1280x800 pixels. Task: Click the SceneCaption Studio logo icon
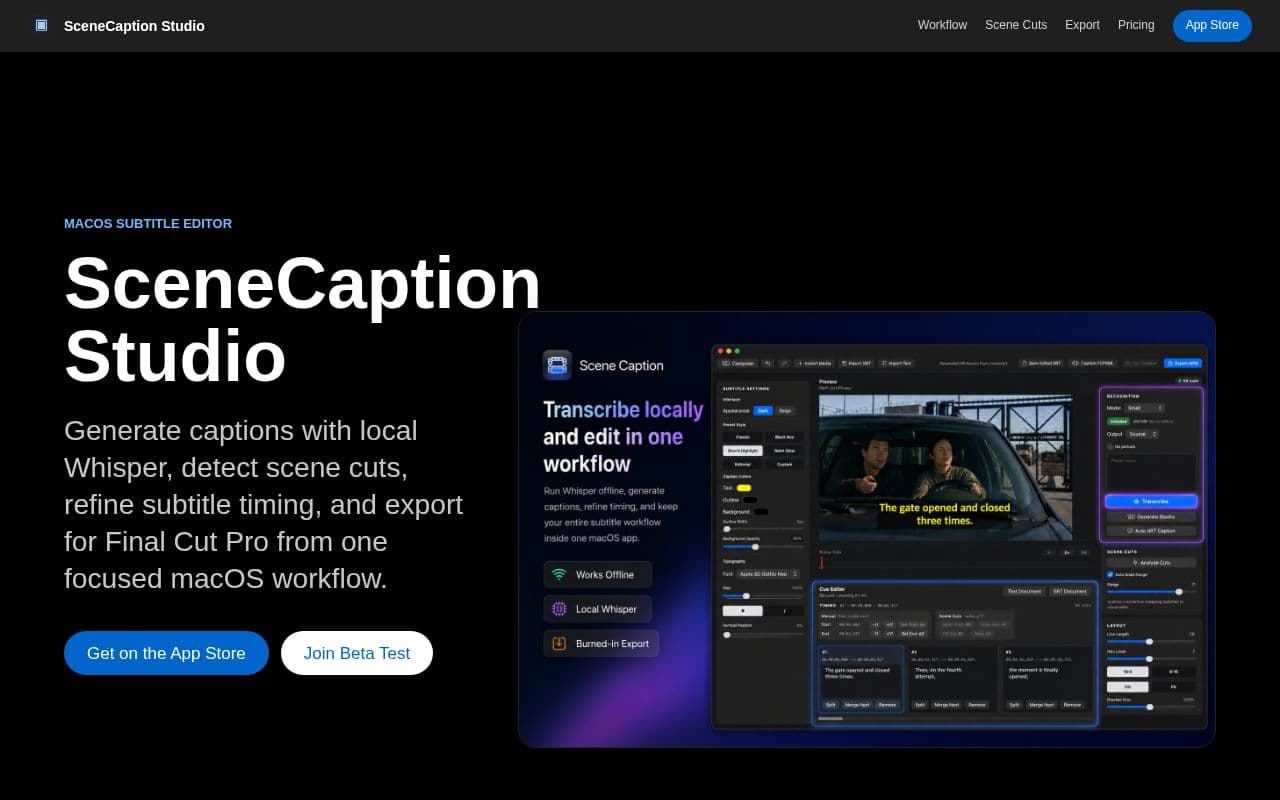[41, 25]
